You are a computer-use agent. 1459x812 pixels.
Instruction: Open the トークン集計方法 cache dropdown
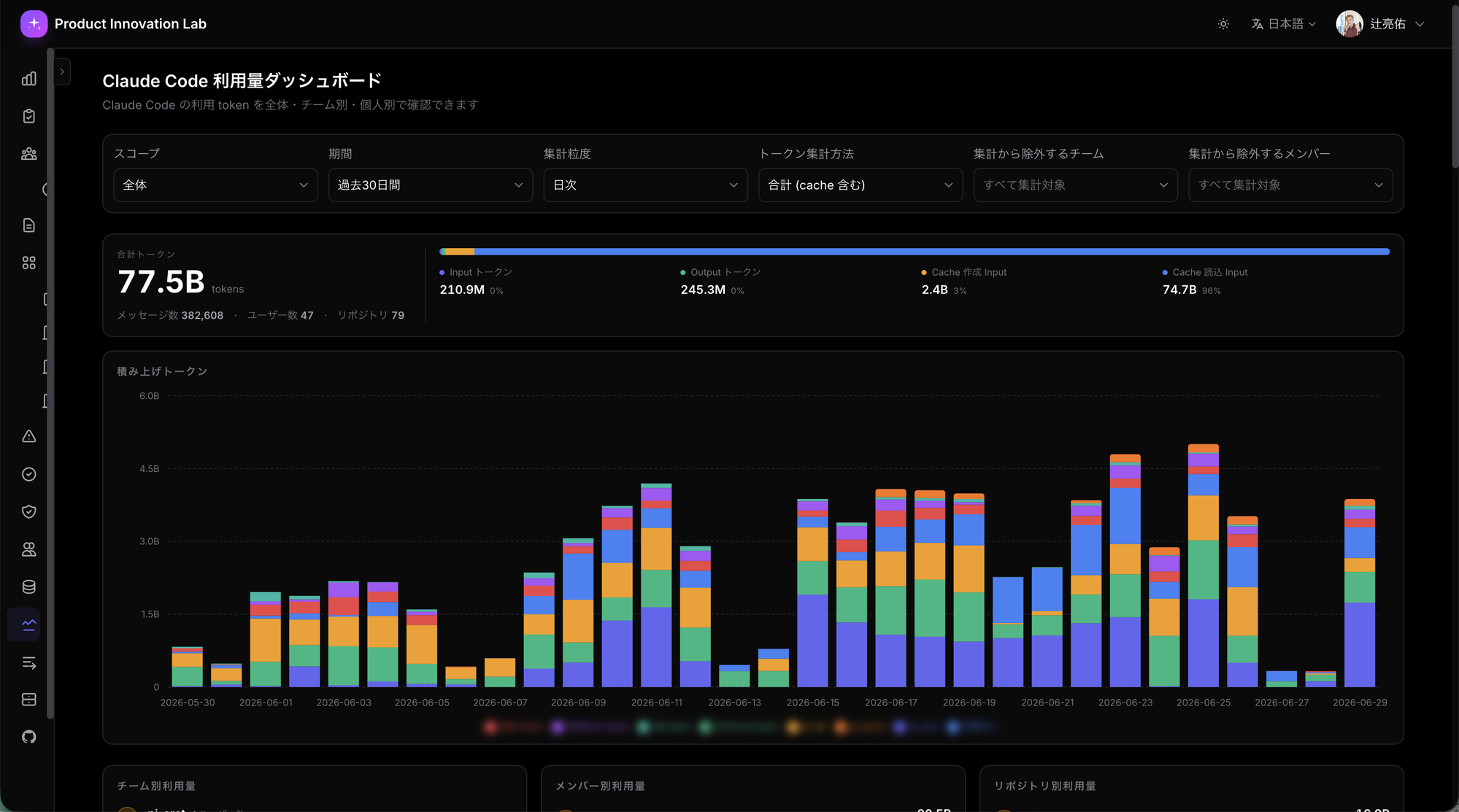coord(861,185)
